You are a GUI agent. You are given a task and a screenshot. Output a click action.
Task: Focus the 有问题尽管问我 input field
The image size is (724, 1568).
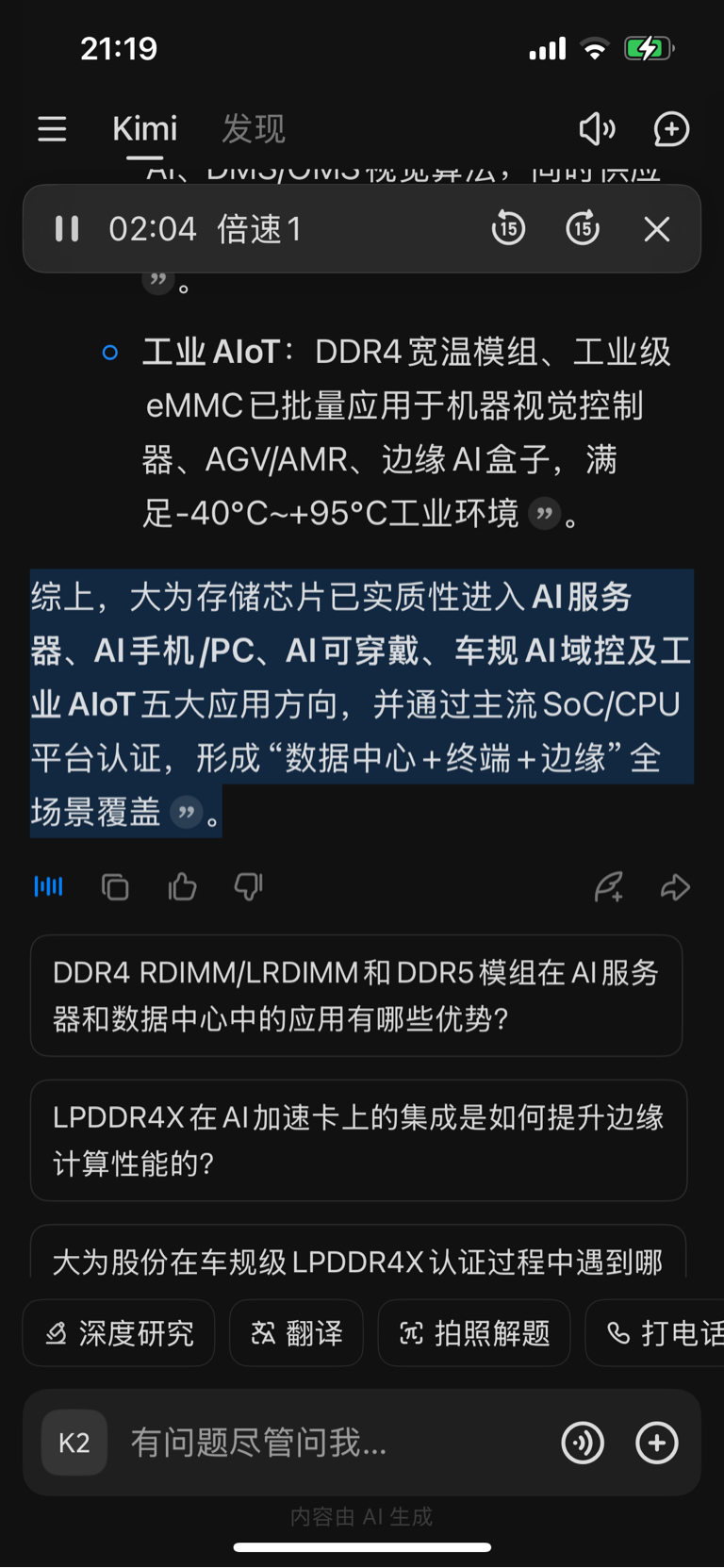click(x=335, y=1443)
